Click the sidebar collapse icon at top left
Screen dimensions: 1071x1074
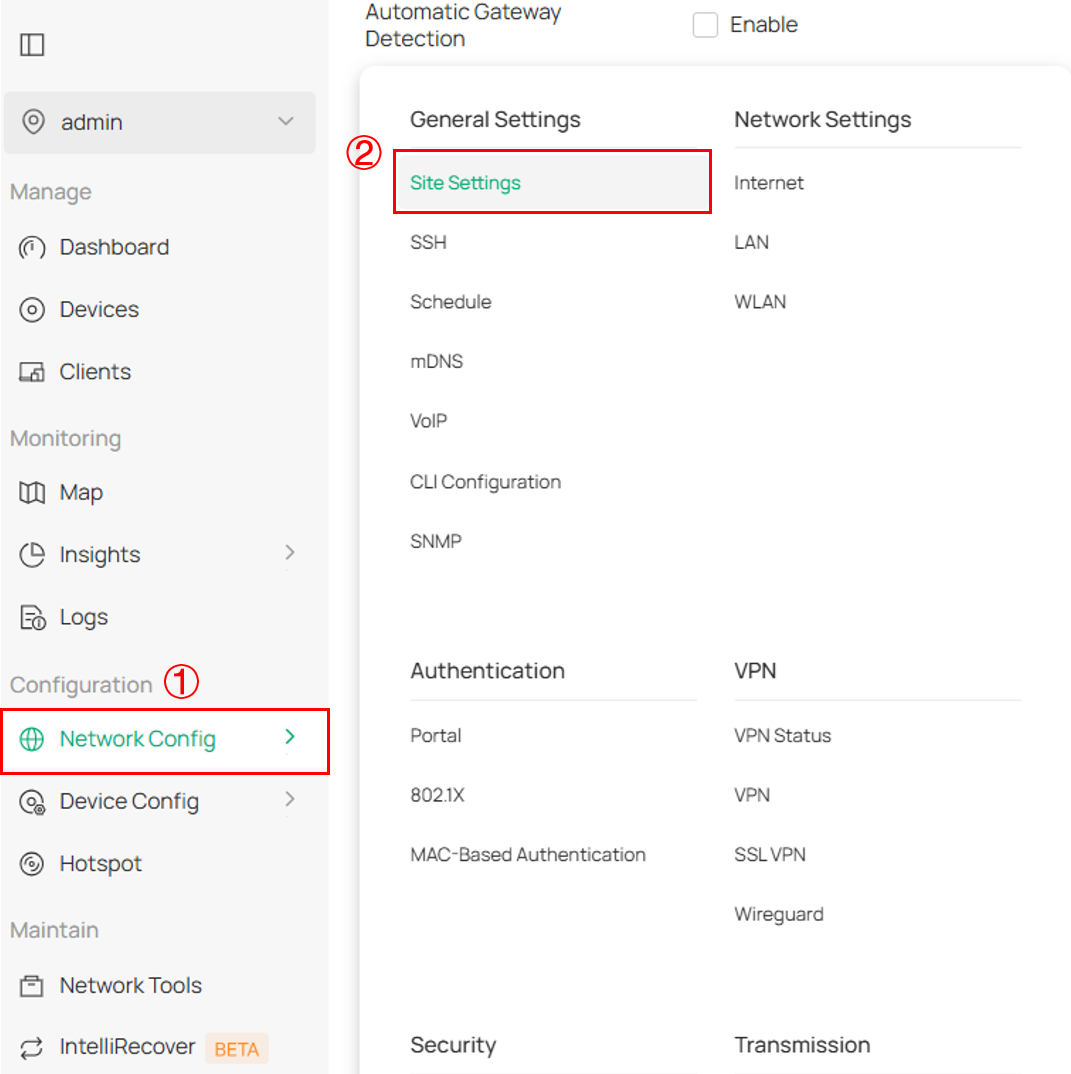[32, 44]
